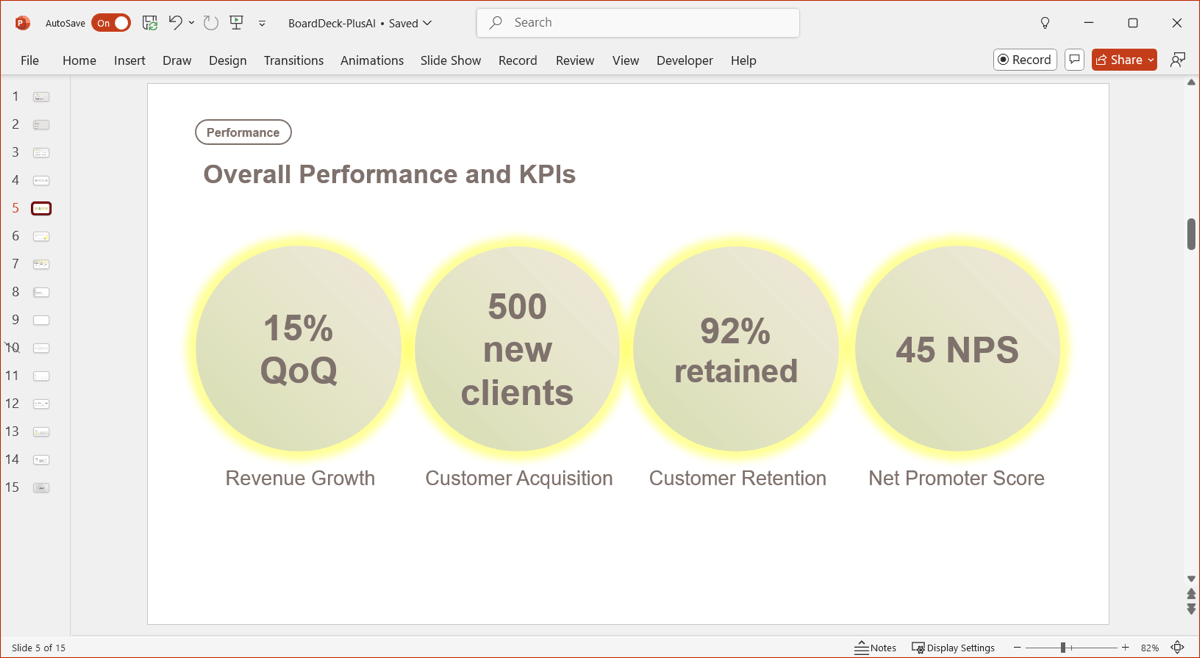Go to next slide double-arrow button
The width and height of the screenshot is (1200, 658).
click(1191, 609)
